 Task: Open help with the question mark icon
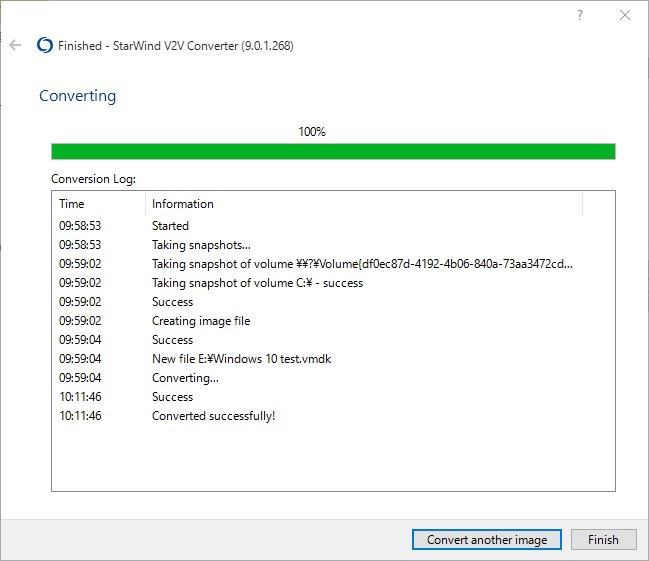point(580,15)
